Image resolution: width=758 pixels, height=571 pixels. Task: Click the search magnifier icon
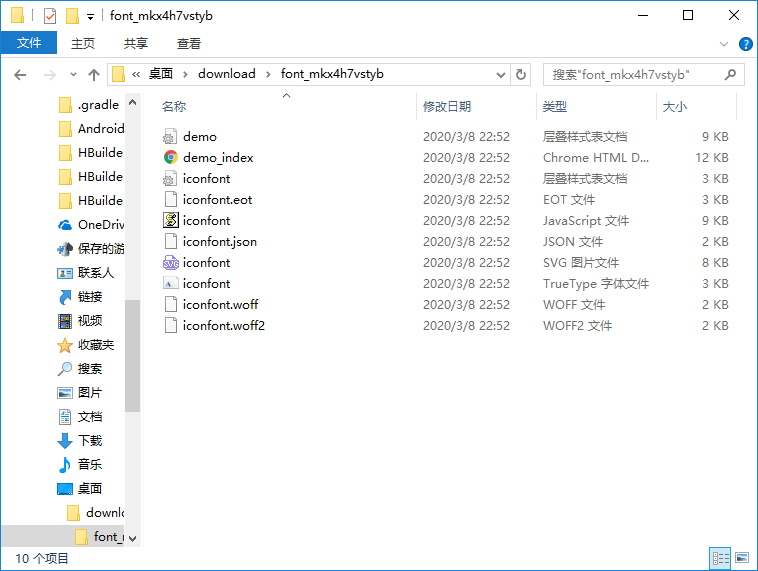730,74
